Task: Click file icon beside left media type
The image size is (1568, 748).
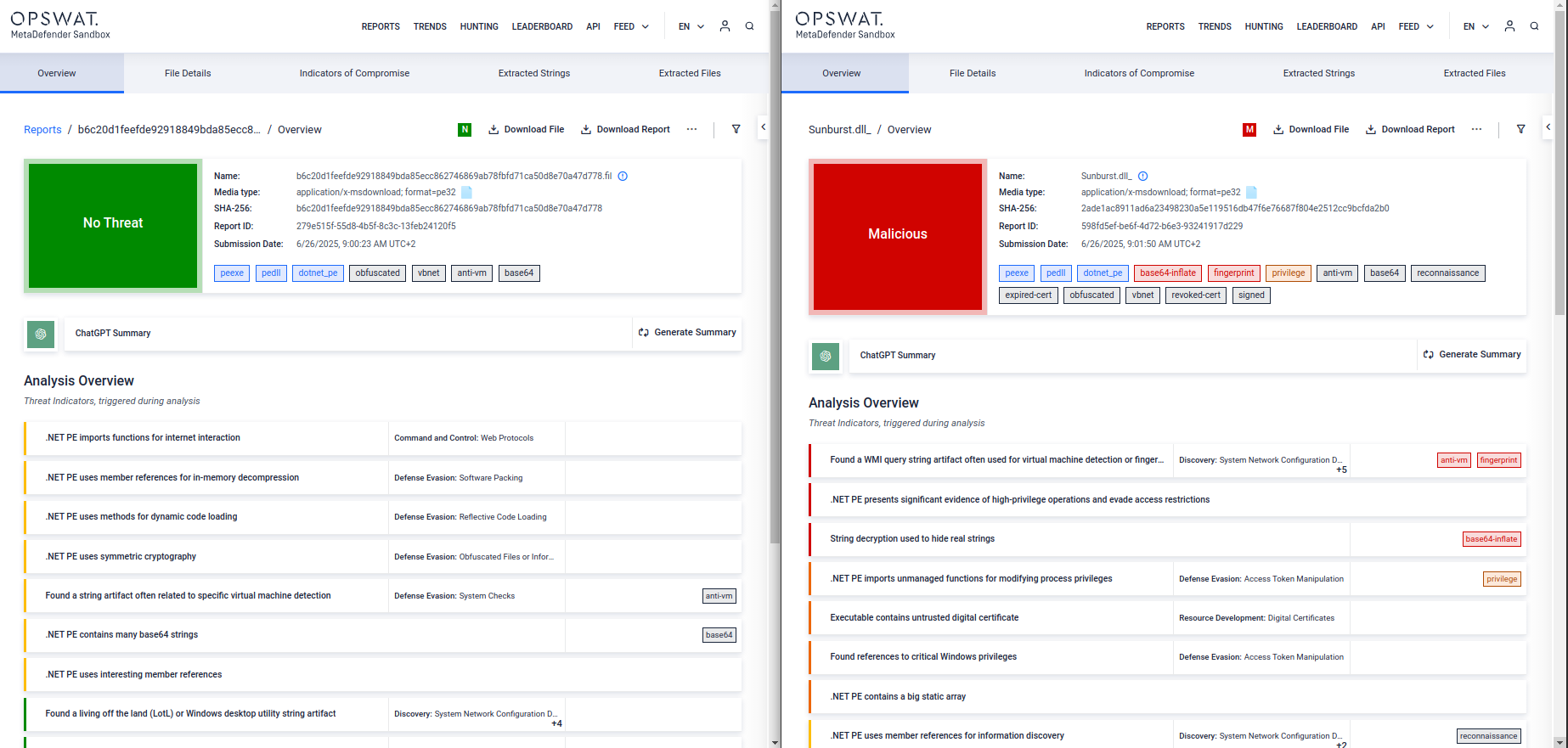Action: pyautogui.click(x=466, y=193)
